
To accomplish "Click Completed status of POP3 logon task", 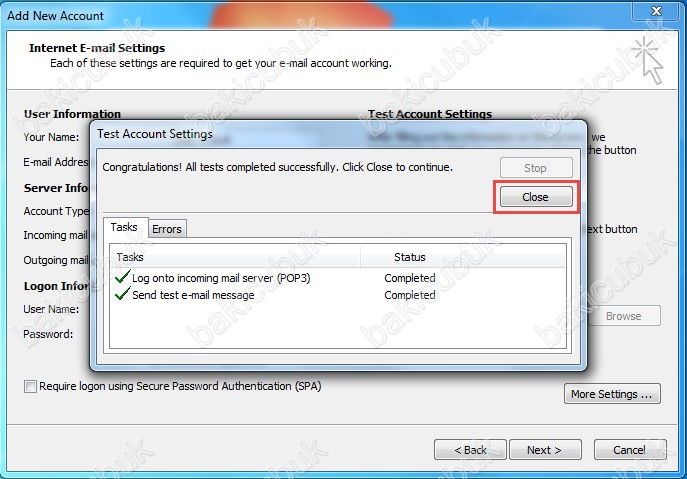I will (410, 278).
